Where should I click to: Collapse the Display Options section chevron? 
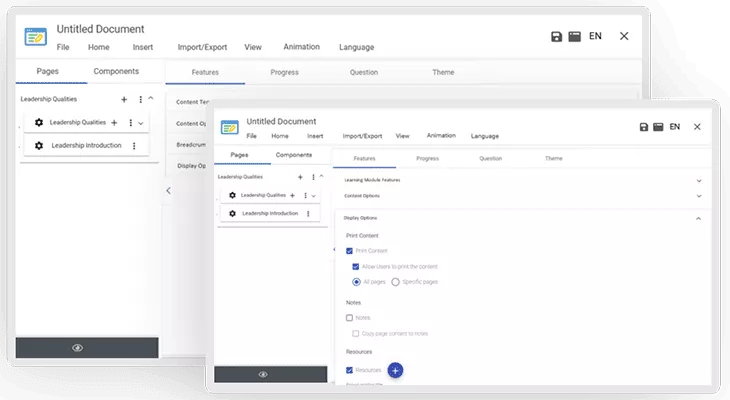[x=698, y=218]
